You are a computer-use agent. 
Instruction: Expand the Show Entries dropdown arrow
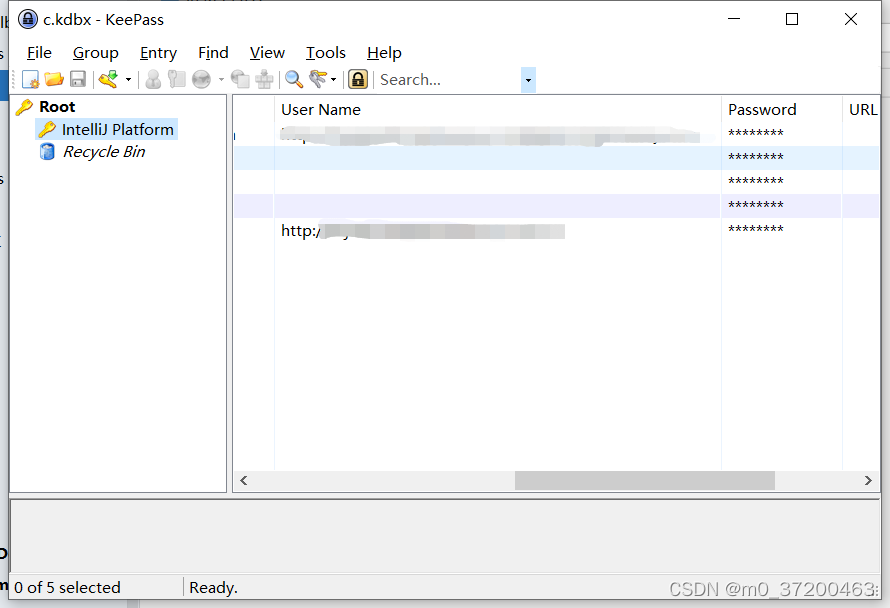pos(333,79)
